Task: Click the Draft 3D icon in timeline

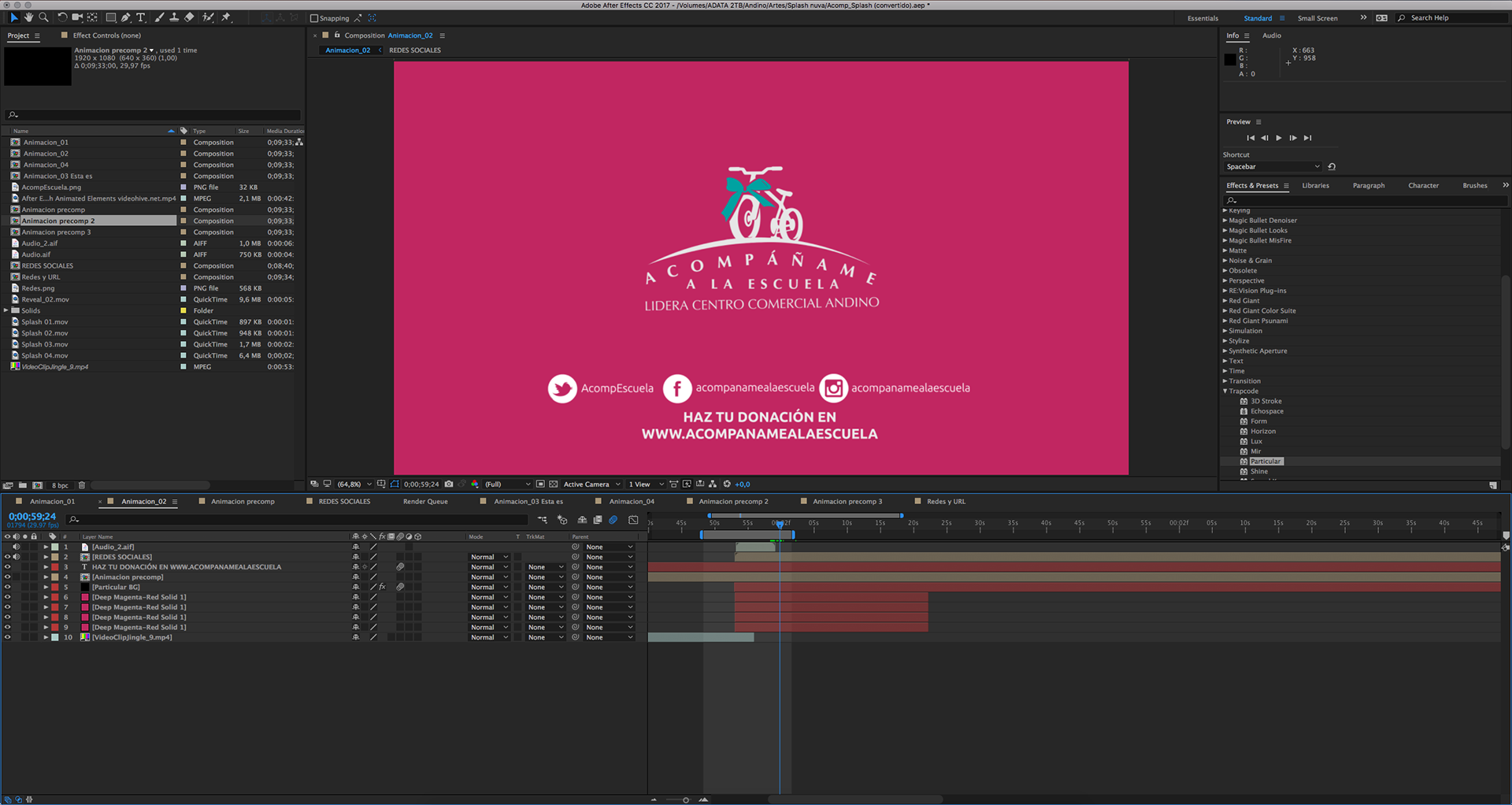Action: (x=562, y=520)
